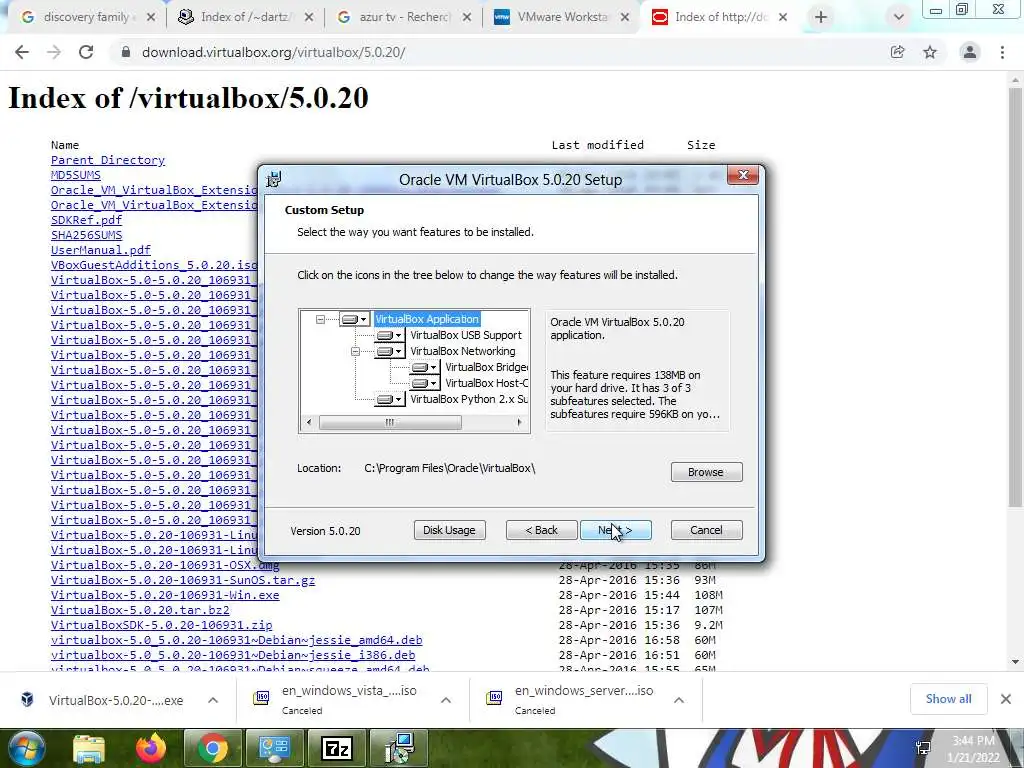This screenshot has height=768, width=1024.
Task: Open SHA256SUMS link
Action: (x=86, y=235)
